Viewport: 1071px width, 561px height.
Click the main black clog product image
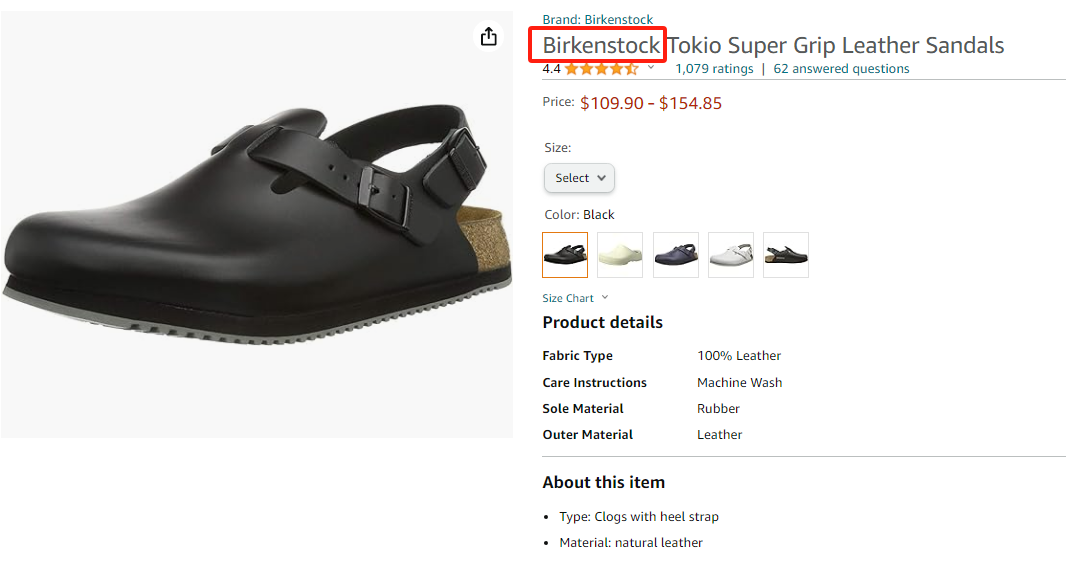pos(256,224)
